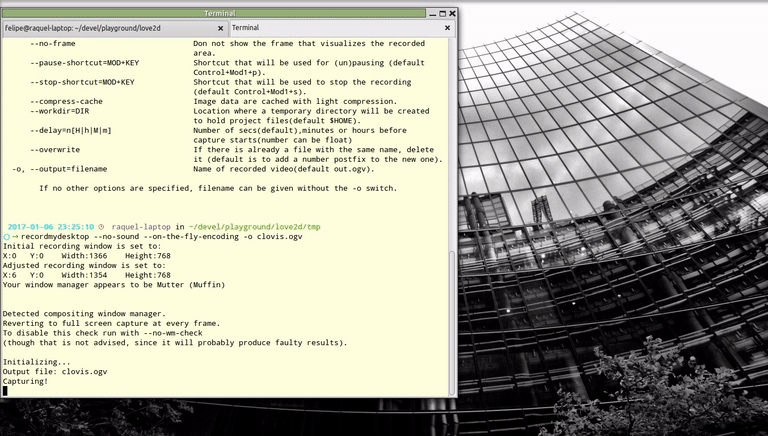The image size is (768, 436).
Task: Click the terminal vertical scrollbar thumb
Action: (453, 323)
